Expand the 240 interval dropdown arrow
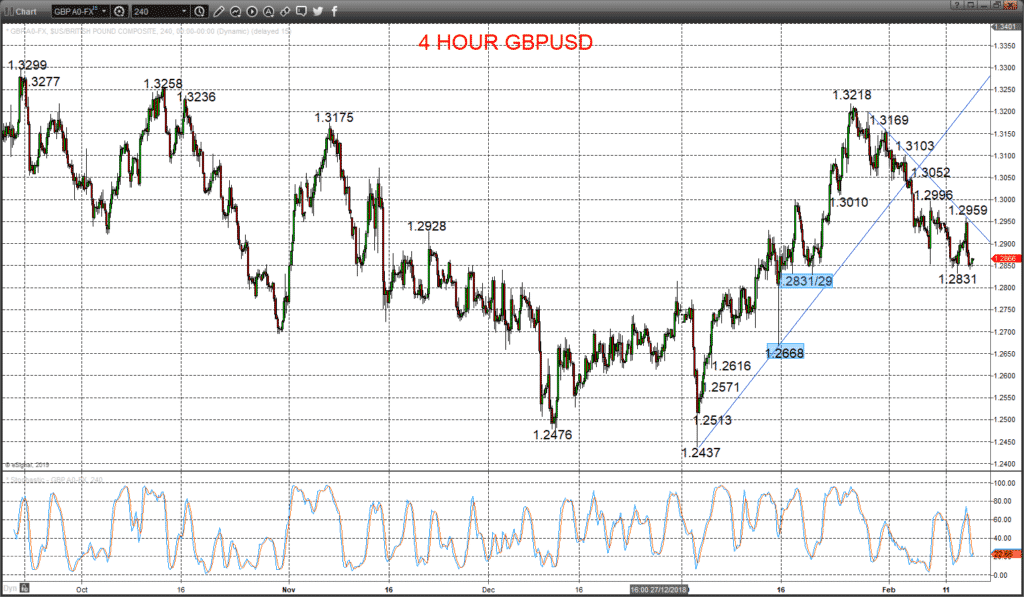Screen dimensions: 1024x597 click(184, 11)
